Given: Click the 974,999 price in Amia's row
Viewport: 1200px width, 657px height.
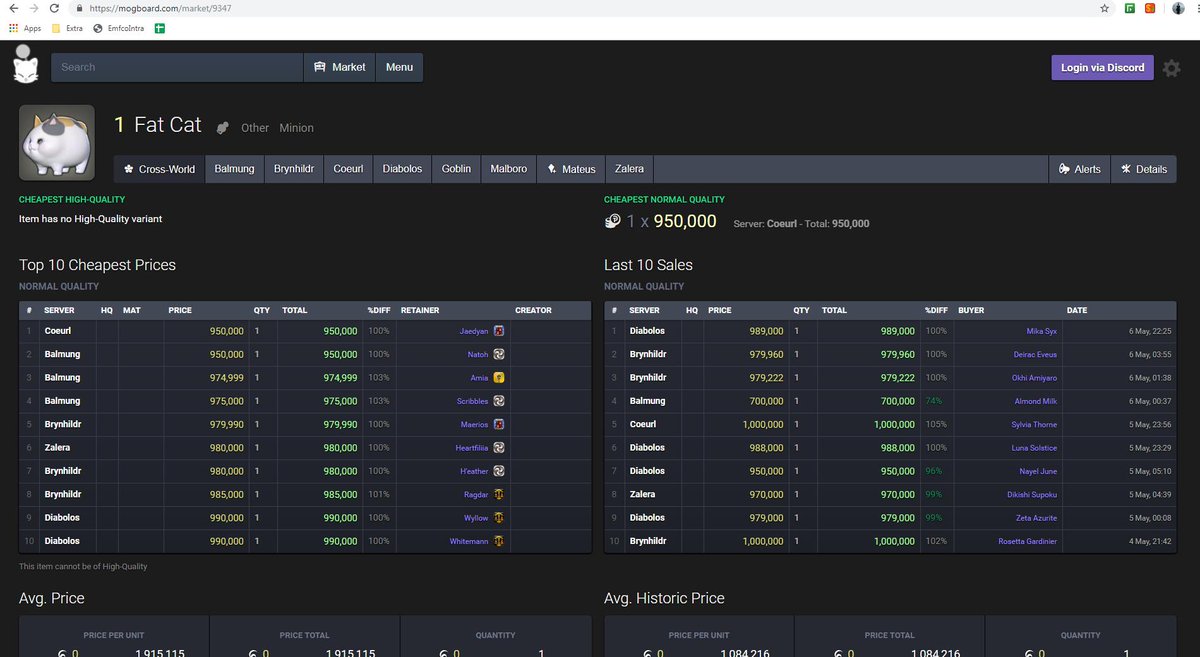Looking at the screenshot, I should point(226,378).
